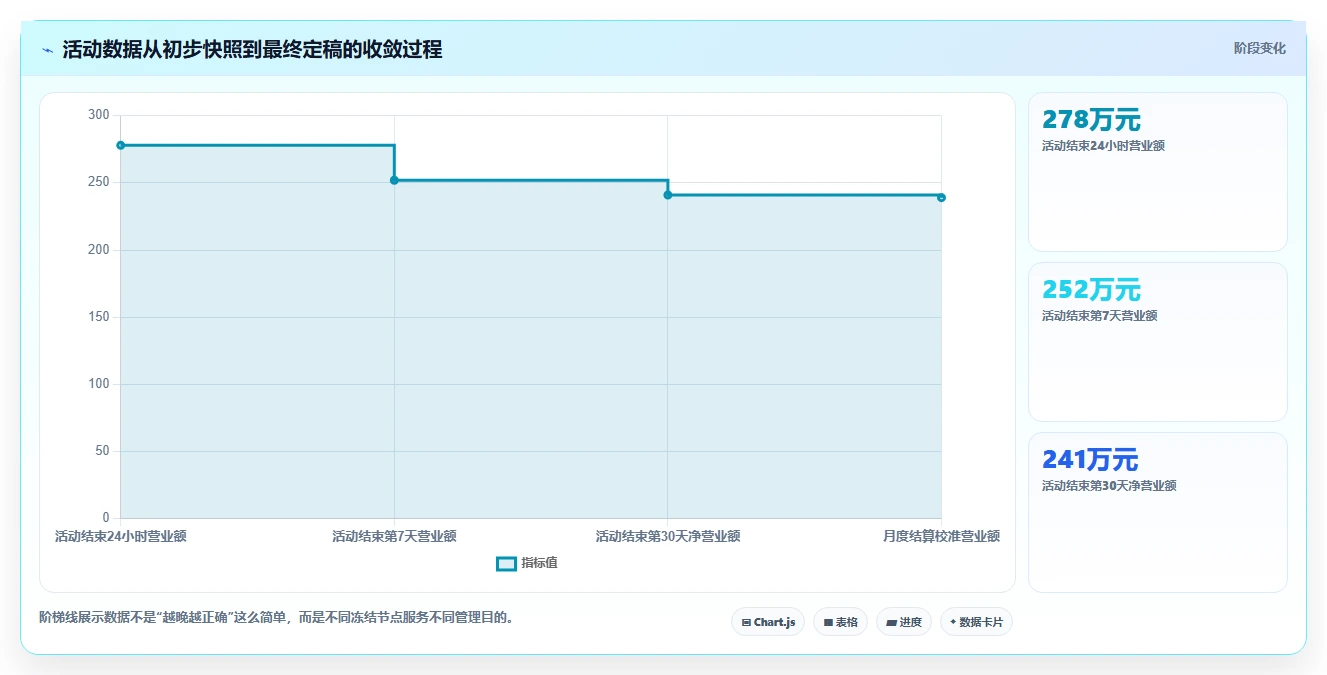Click the icon in the 进度 tag
The image size is (1327, 675).
click(x=891, y=622)
